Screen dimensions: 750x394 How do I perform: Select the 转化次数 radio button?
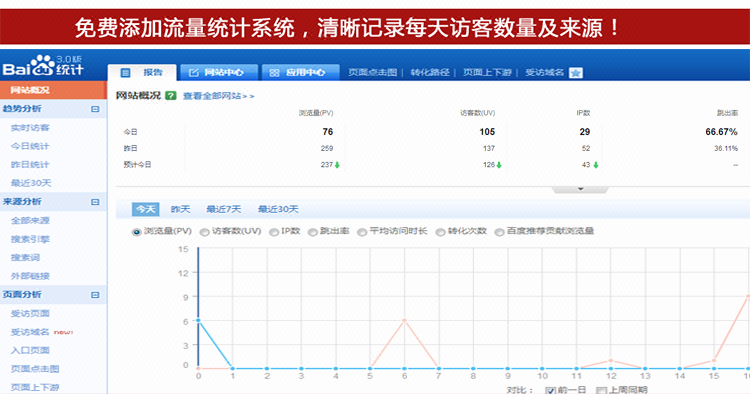440,232
